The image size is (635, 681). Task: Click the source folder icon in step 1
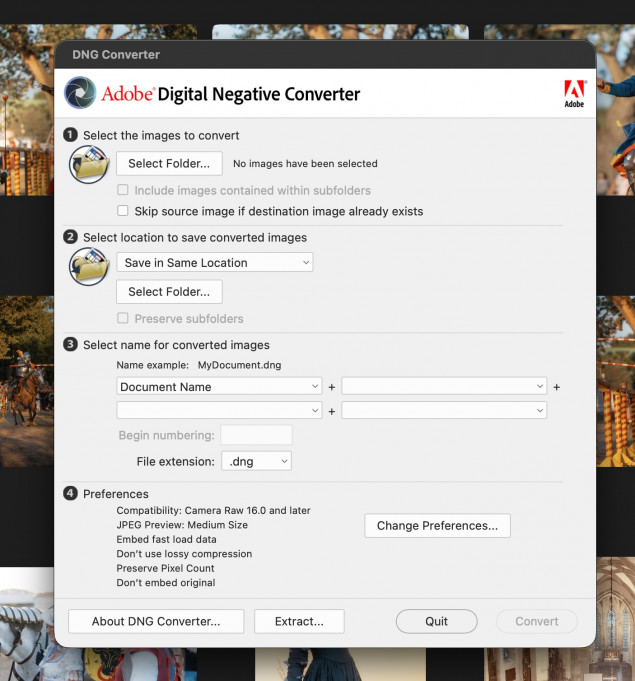pyautogui.click(x=89, y=164)
